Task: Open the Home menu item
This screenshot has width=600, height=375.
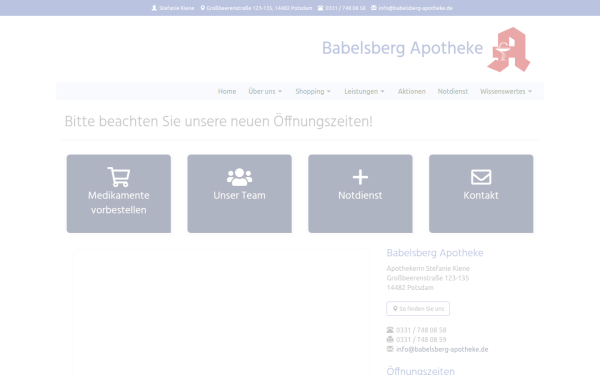Action: click(x=227, y=91)
